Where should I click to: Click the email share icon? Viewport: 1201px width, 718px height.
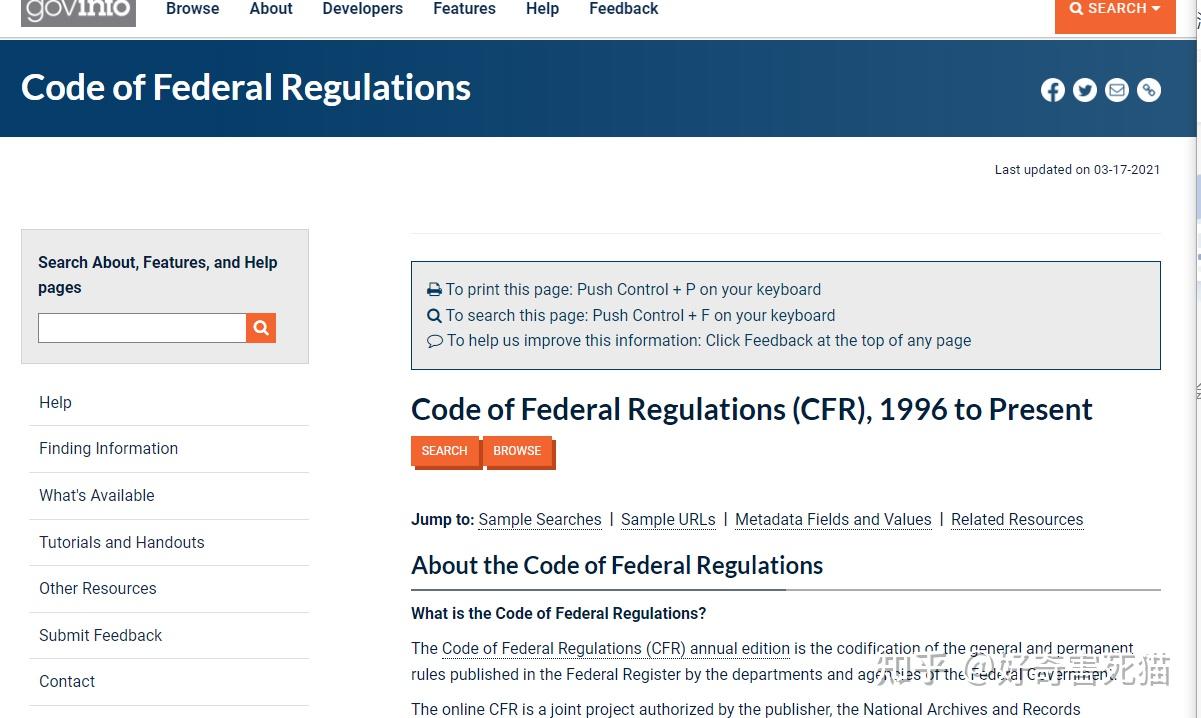pyautogui.click(x=1117, y=90)
